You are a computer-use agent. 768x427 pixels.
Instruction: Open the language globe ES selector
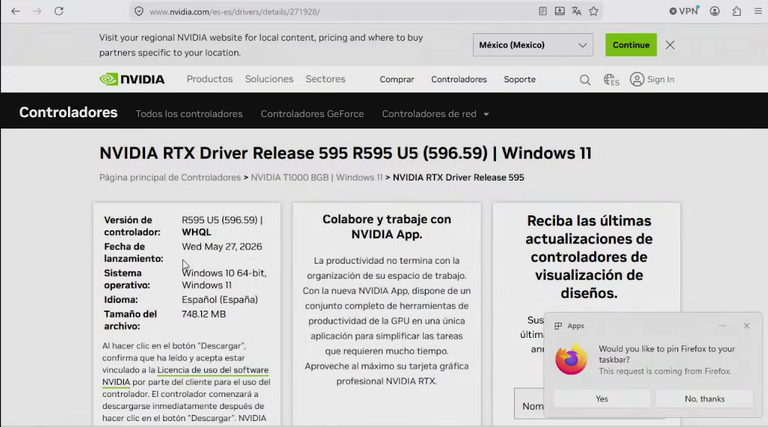click(611, 79)
